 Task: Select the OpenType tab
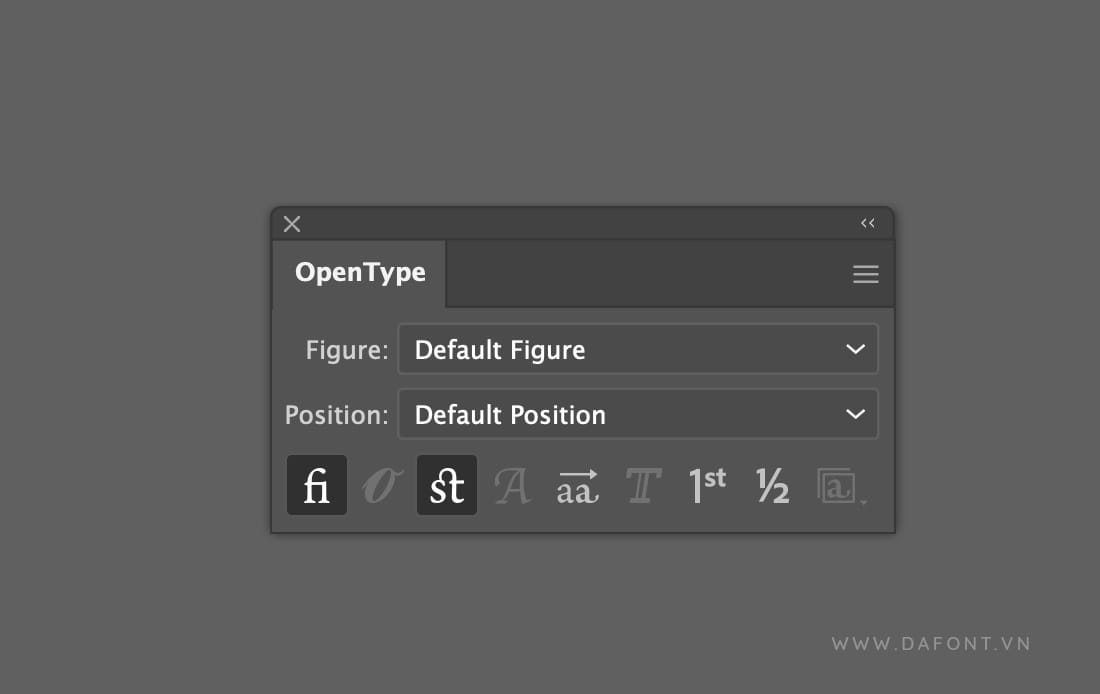click(359, 272)
